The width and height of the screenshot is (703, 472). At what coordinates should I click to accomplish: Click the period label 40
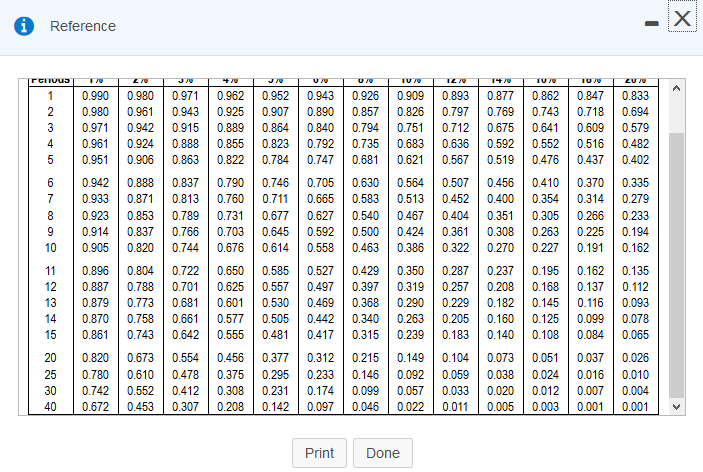pyautogui.click(x=50, y=407)
